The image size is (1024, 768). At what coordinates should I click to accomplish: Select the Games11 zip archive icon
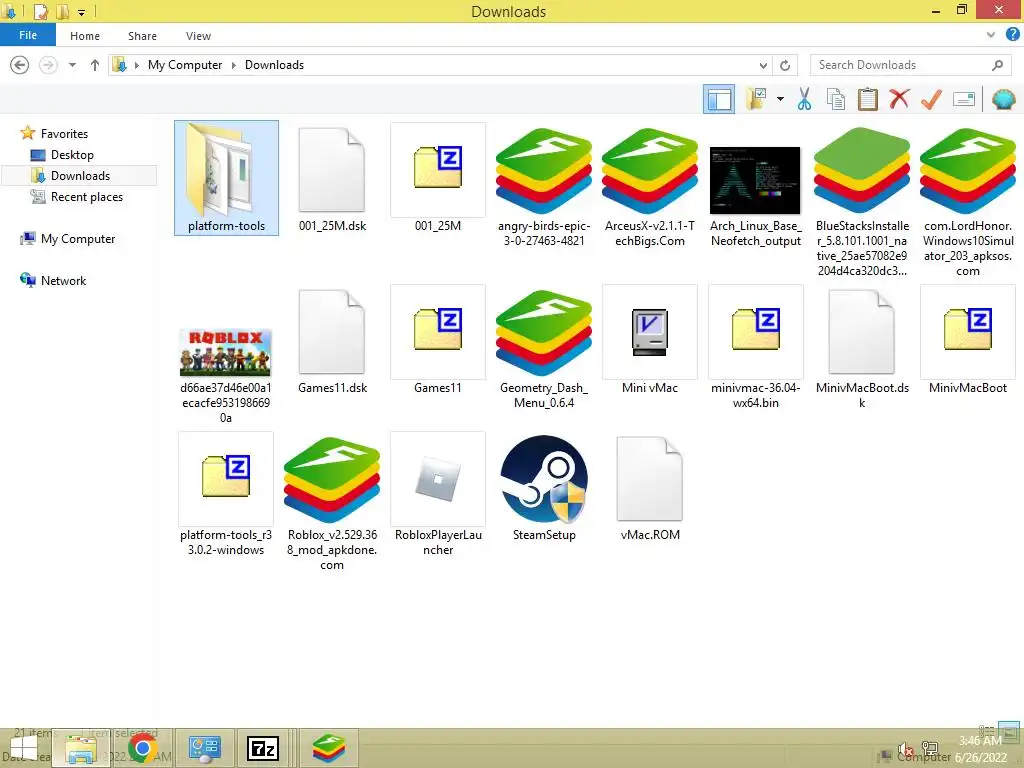point(438,329)
